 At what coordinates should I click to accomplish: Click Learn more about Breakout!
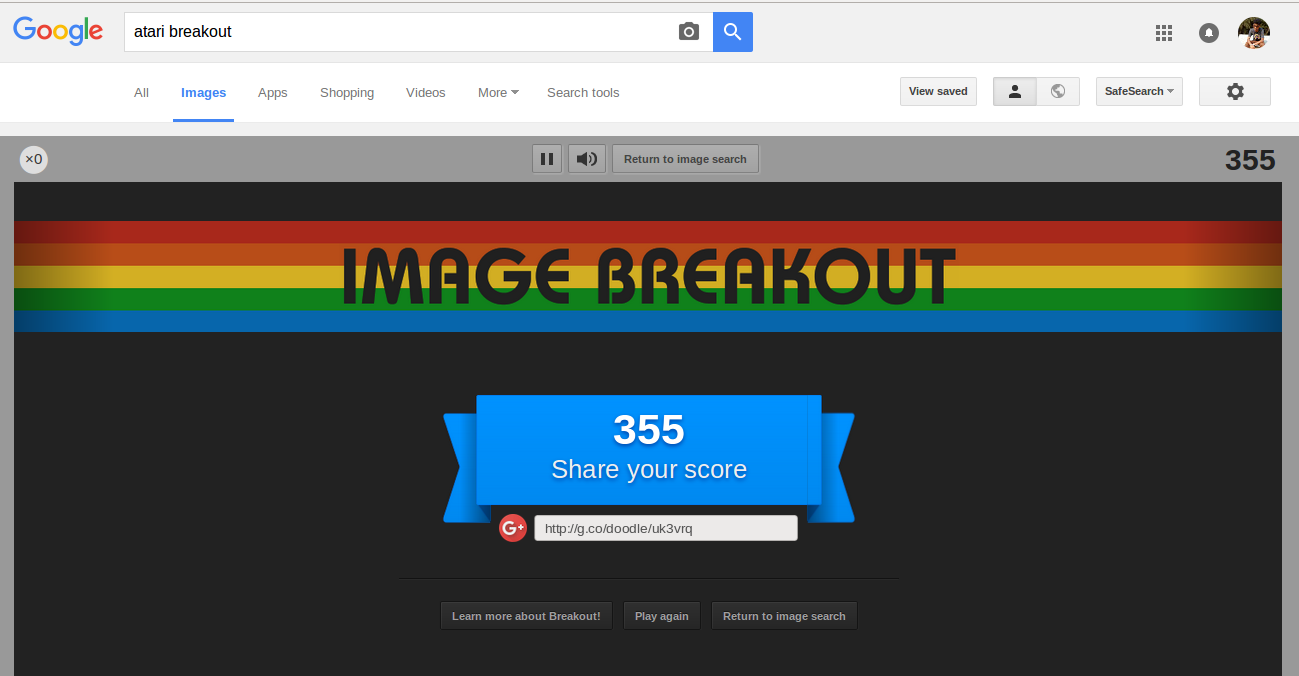(526, 616)
